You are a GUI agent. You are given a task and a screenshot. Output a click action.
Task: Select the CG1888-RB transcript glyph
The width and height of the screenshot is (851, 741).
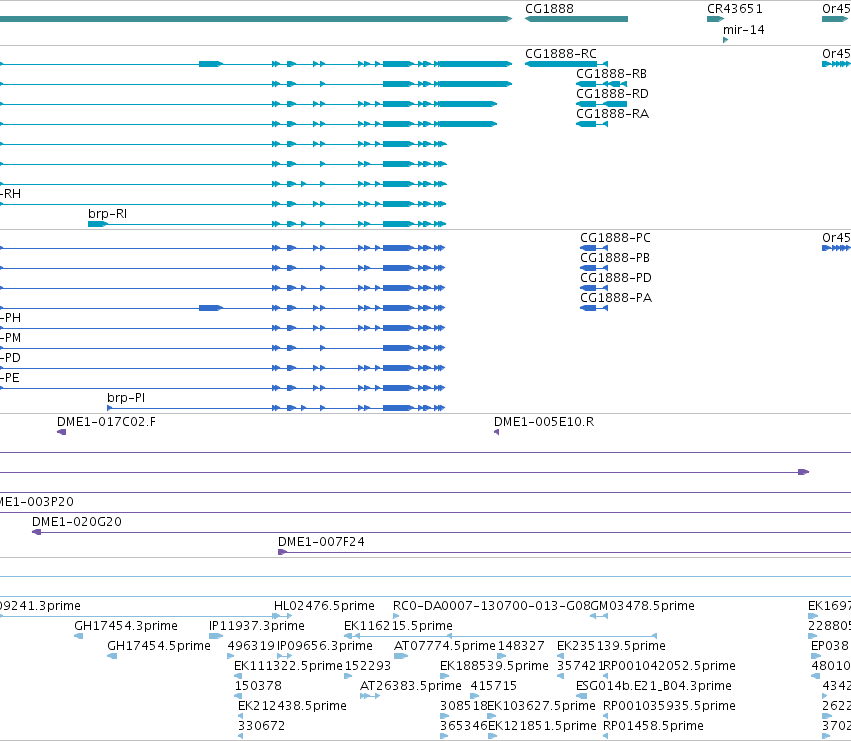[x=601, y=84]
